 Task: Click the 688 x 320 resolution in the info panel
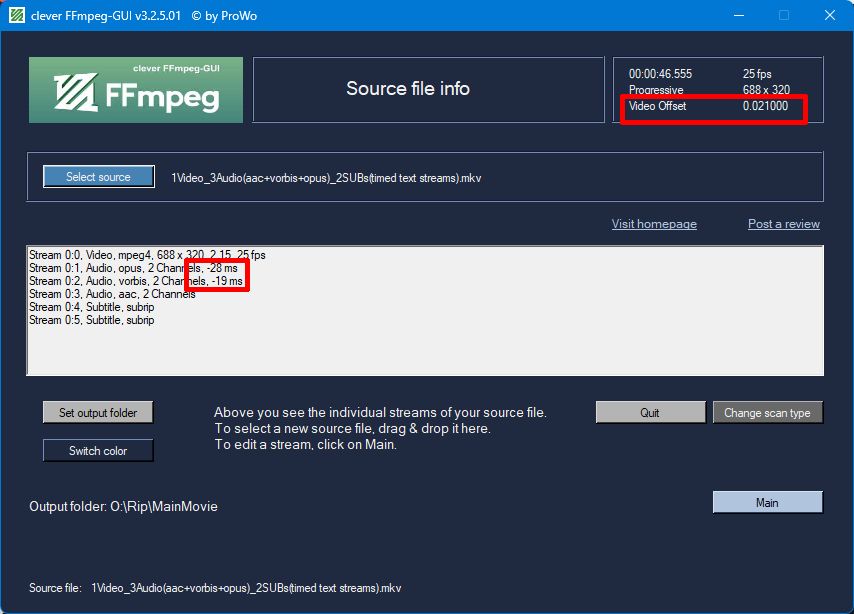click(766, 89)
